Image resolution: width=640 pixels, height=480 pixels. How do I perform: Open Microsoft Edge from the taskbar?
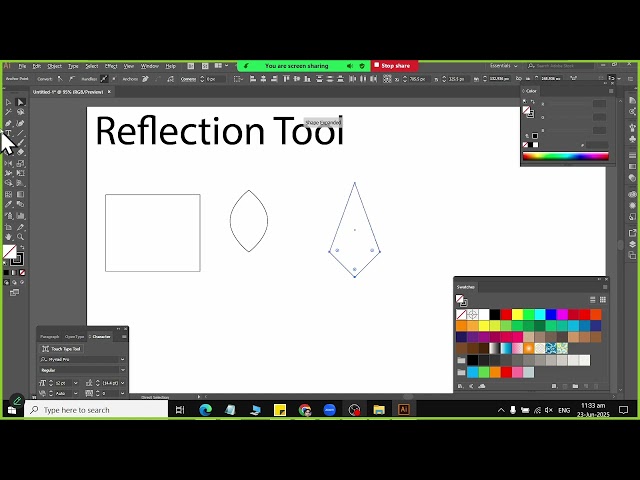(205, 410)
